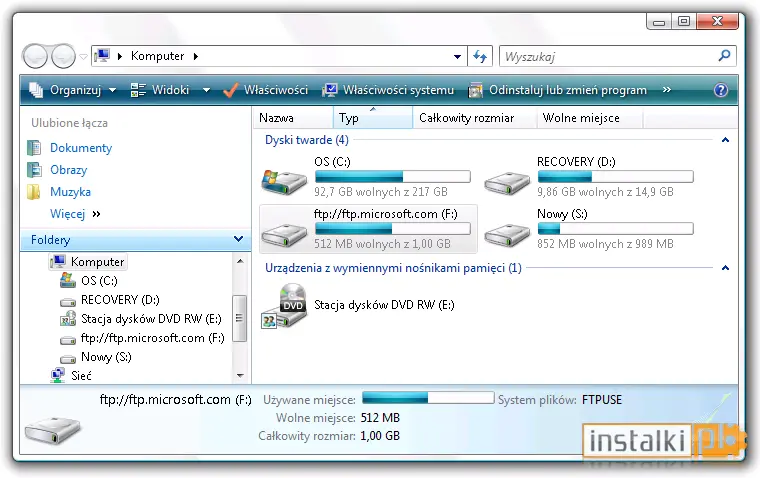The image size is (760, 478).
Task: Open the Dokumenty favorite link
Action: tap(81, 148)
